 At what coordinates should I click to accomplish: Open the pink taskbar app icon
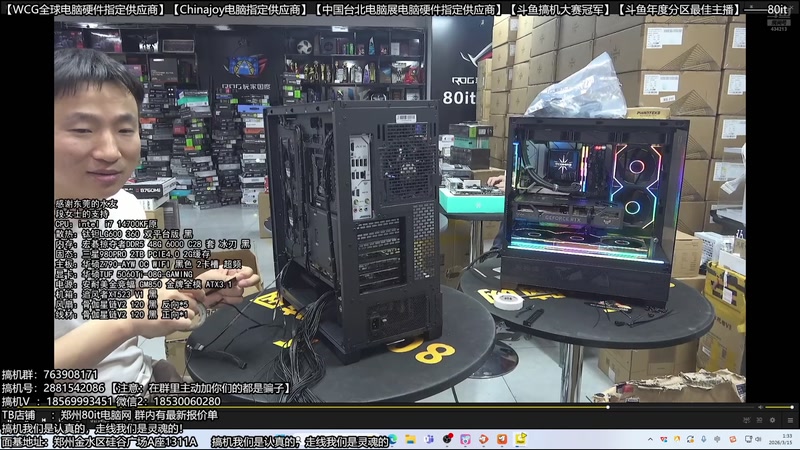tap(465, 439)
